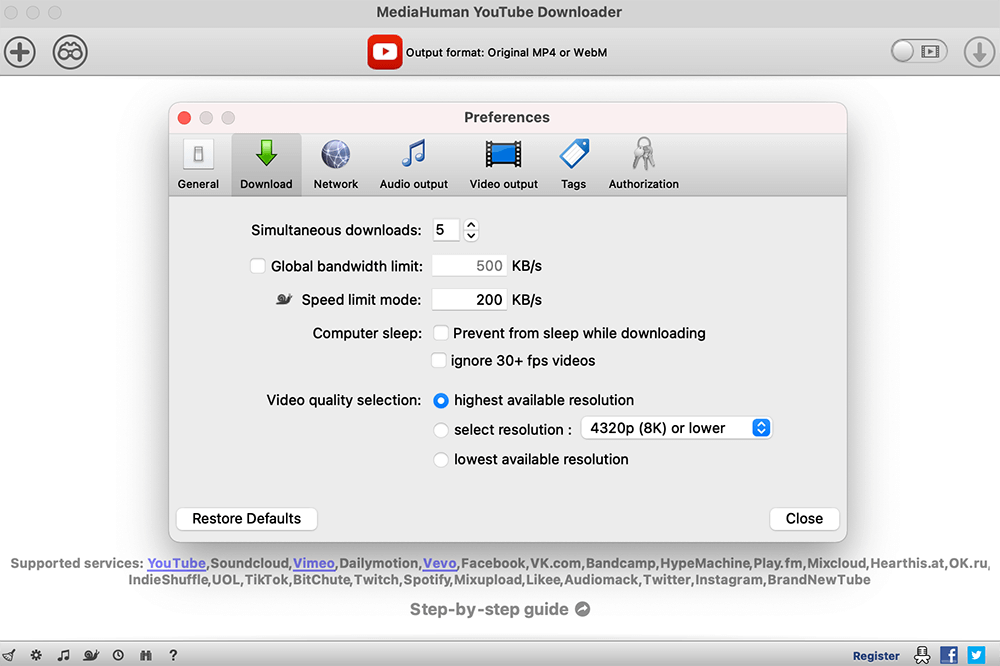Check Prevent from sleep while downloading
The image size is (1000, 666).
click(440, 333)
